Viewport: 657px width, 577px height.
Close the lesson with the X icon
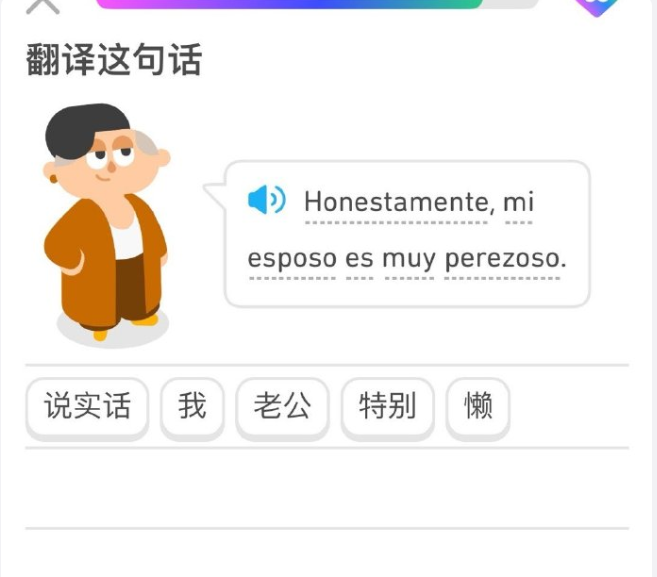43,6
